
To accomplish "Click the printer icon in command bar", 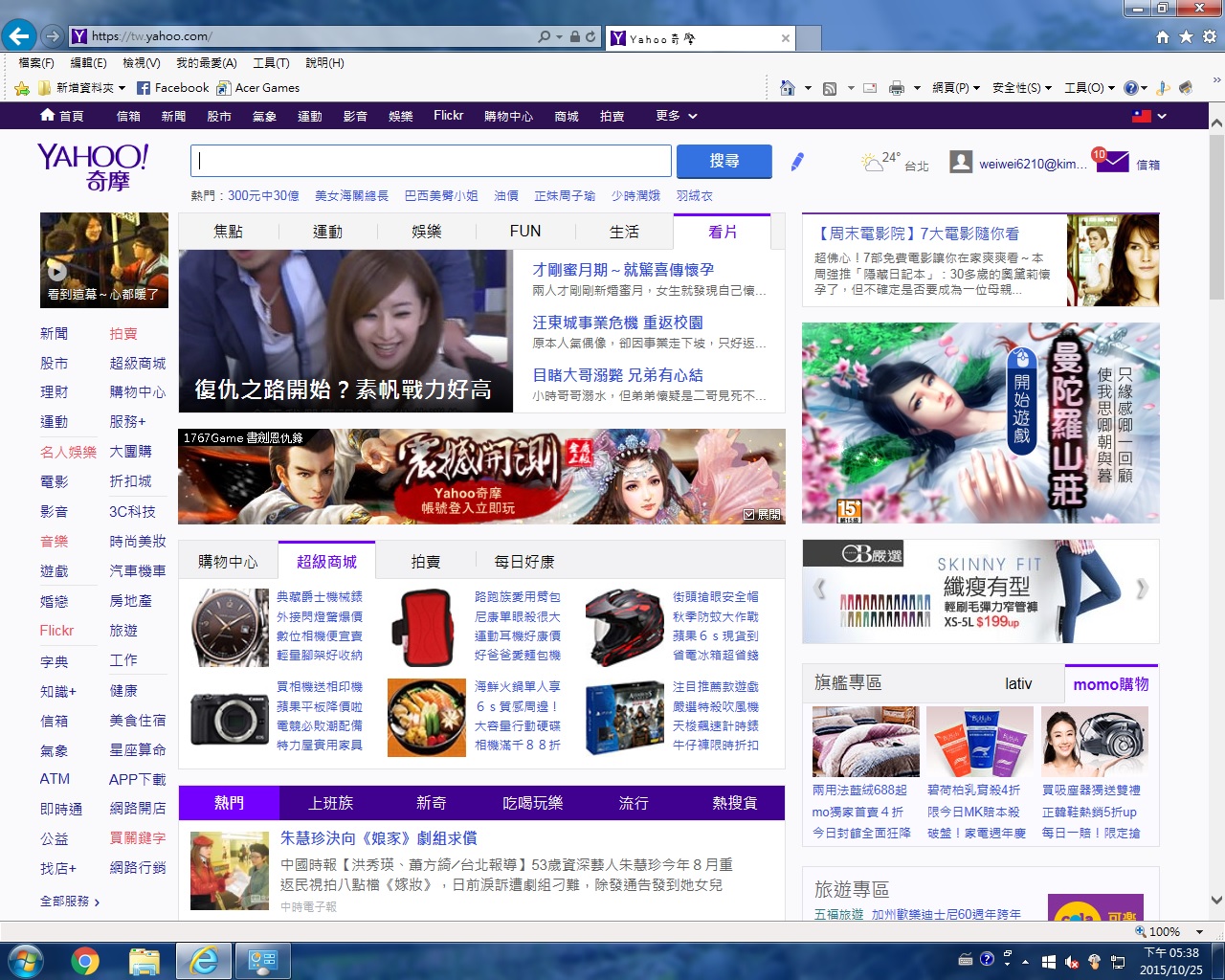I will (x=897, y=88).
